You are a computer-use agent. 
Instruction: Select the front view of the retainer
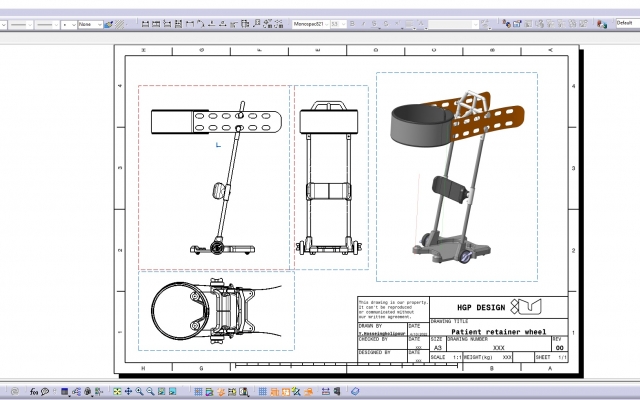[x=214, y=178]
